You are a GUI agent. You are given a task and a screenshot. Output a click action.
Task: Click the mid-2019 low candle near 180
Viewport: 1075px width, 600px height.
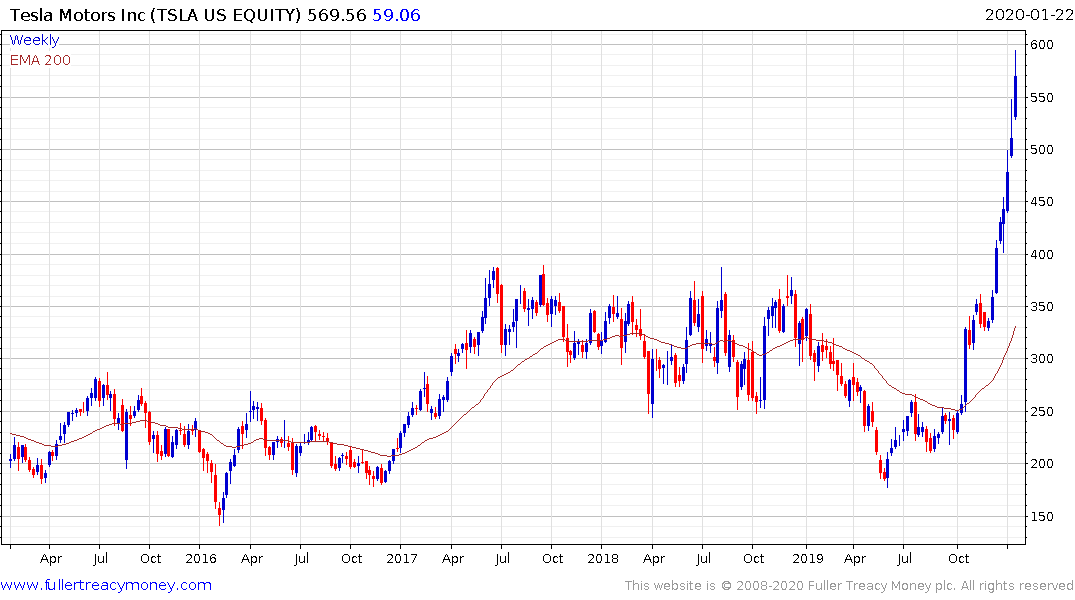click(887, 472)
